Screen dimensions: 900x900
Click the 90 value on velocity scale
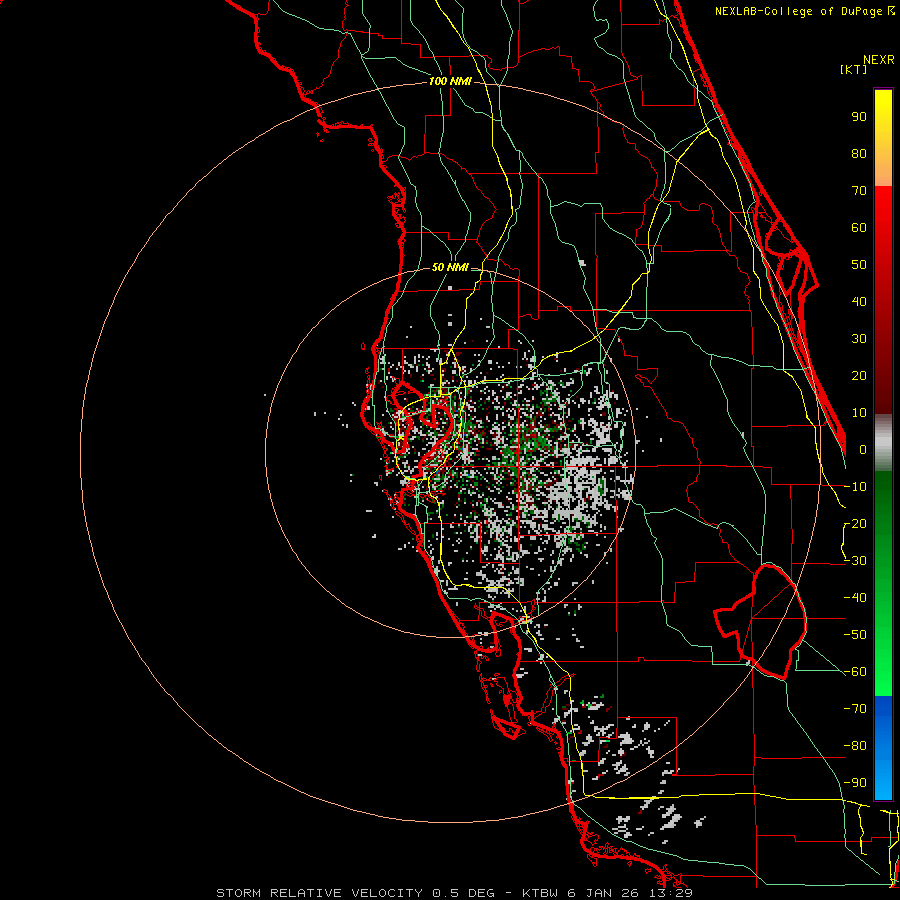pyautogui.click(x=859, y=117)
